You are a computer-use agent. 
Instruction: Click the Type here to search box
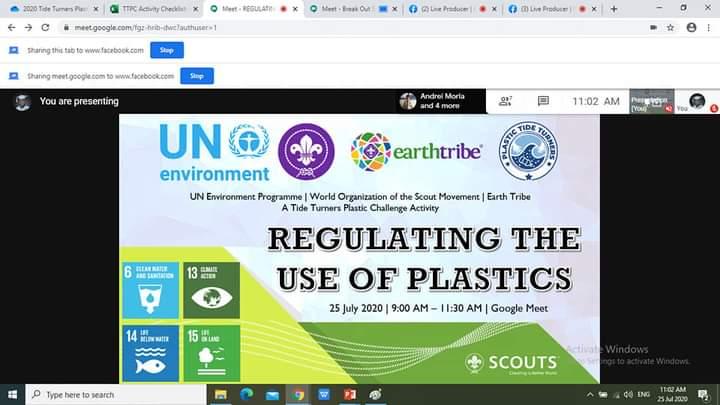pos(116,394)
